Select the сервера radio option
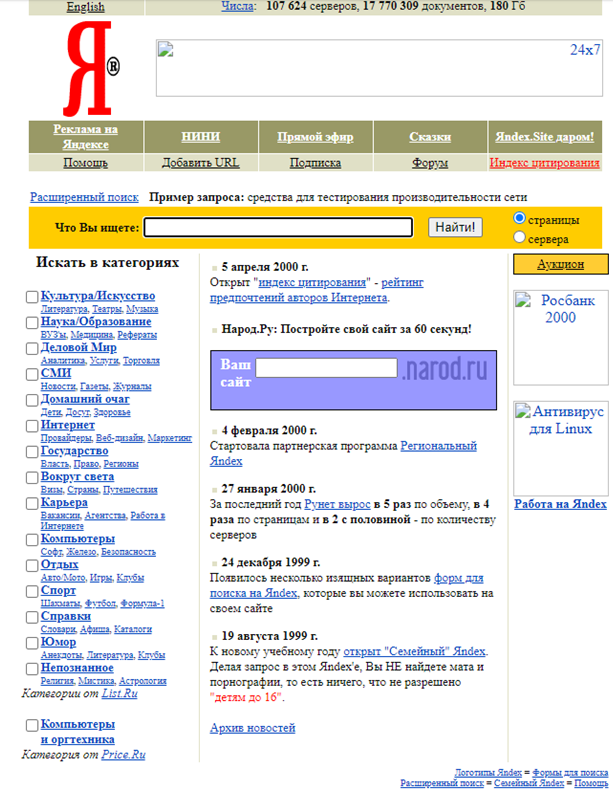Viewport: 613px width, 790px height. pyautogui.click(x=519, y=237)
